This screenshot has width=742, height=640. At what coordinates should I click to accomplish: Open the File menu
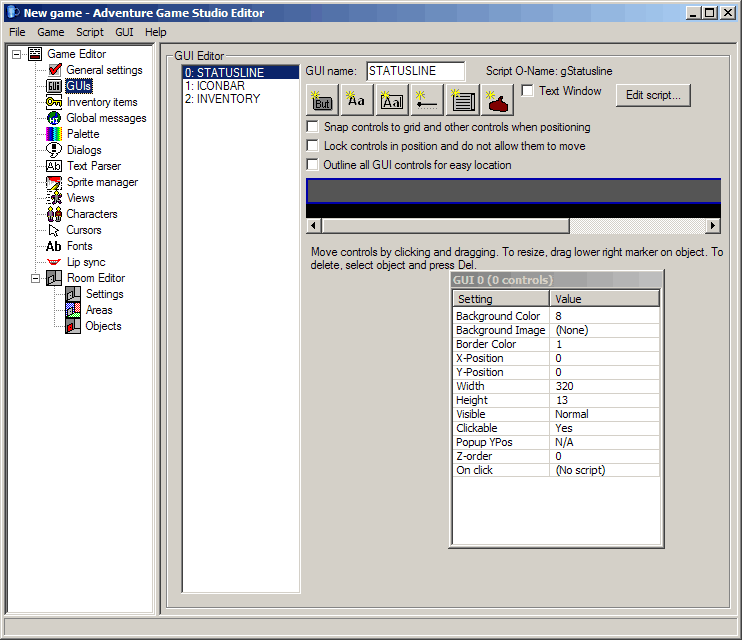[18, 32]
